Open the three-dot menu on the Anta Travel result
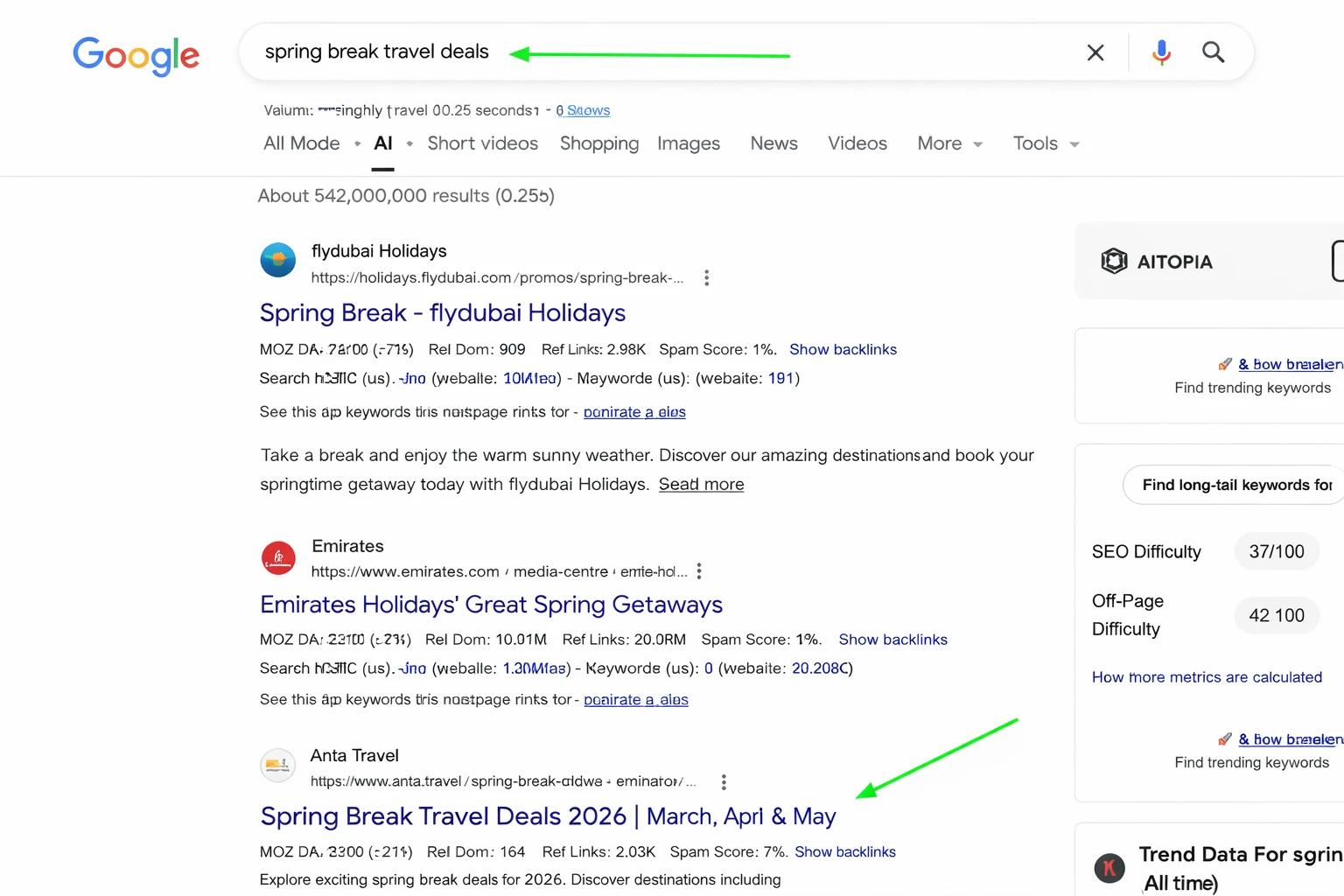Image resolution: width=1344 pixels, height=896 pixels. tap(724, 781)
